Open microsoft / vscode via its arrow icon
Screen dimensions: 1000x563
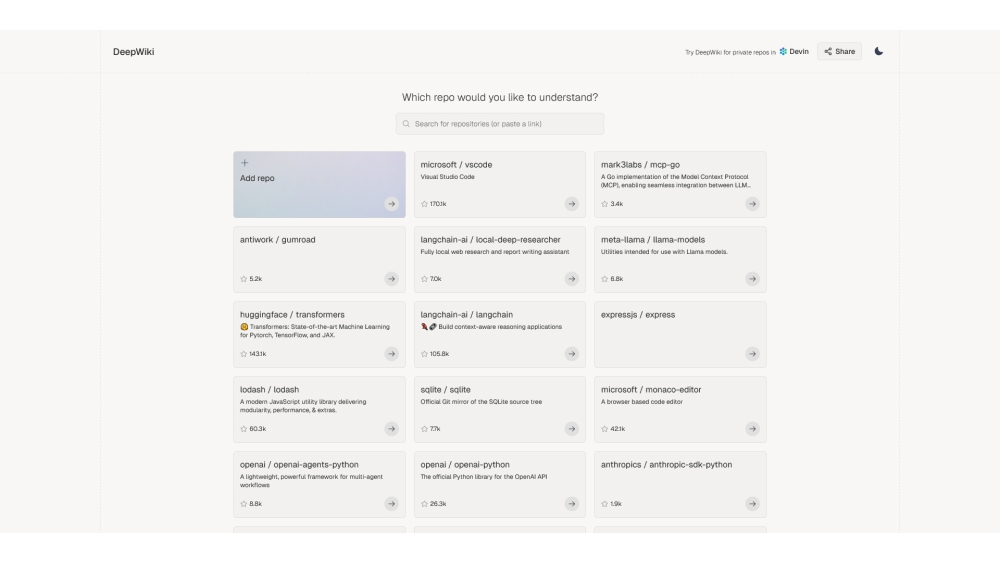coord(571,204)
